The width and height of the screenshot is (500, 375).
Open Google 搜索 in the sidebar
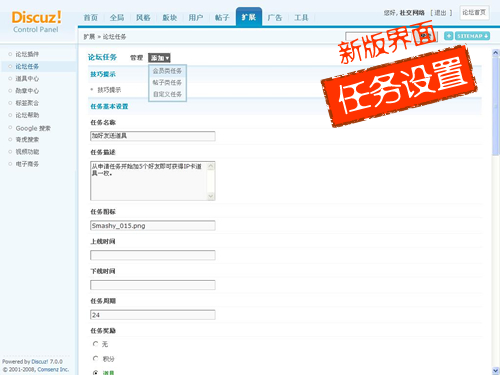point(33,128)
